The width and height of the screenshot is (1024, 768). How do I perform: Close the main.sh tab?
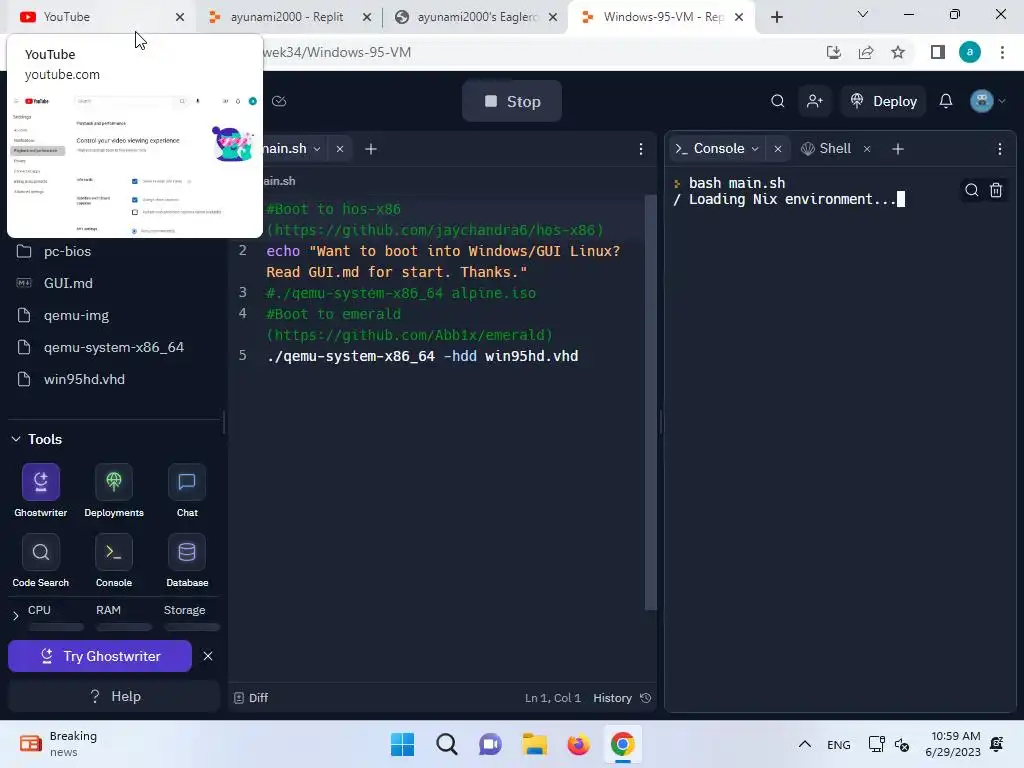coord(340,149)
